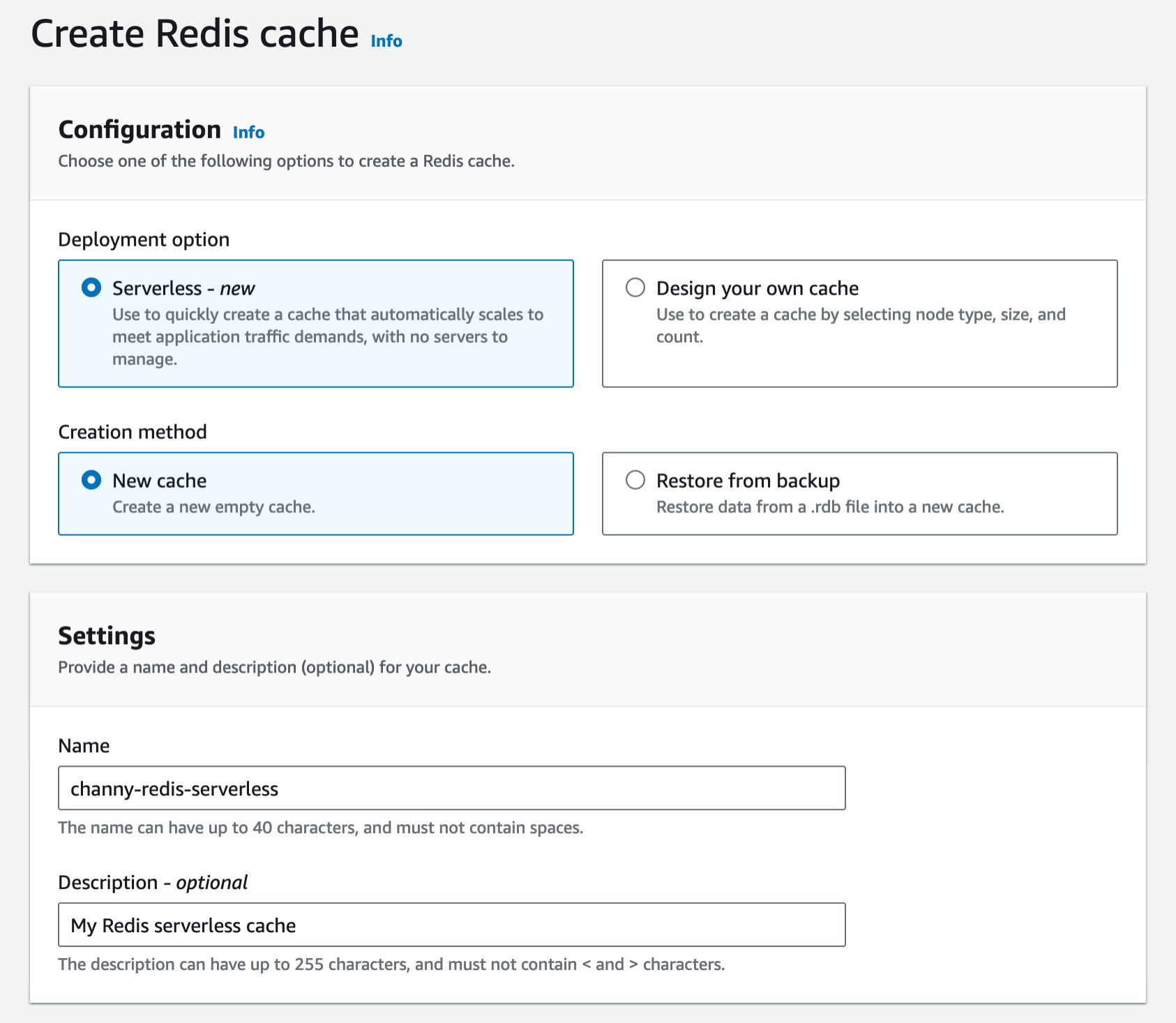Choose the New cache radio button
1176x1023 pixels.
pyautogui.click(x=91, y=480)
